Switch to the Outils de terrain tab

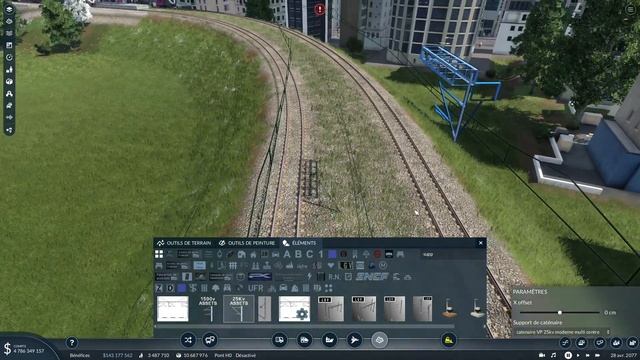(x=184, y=243)
